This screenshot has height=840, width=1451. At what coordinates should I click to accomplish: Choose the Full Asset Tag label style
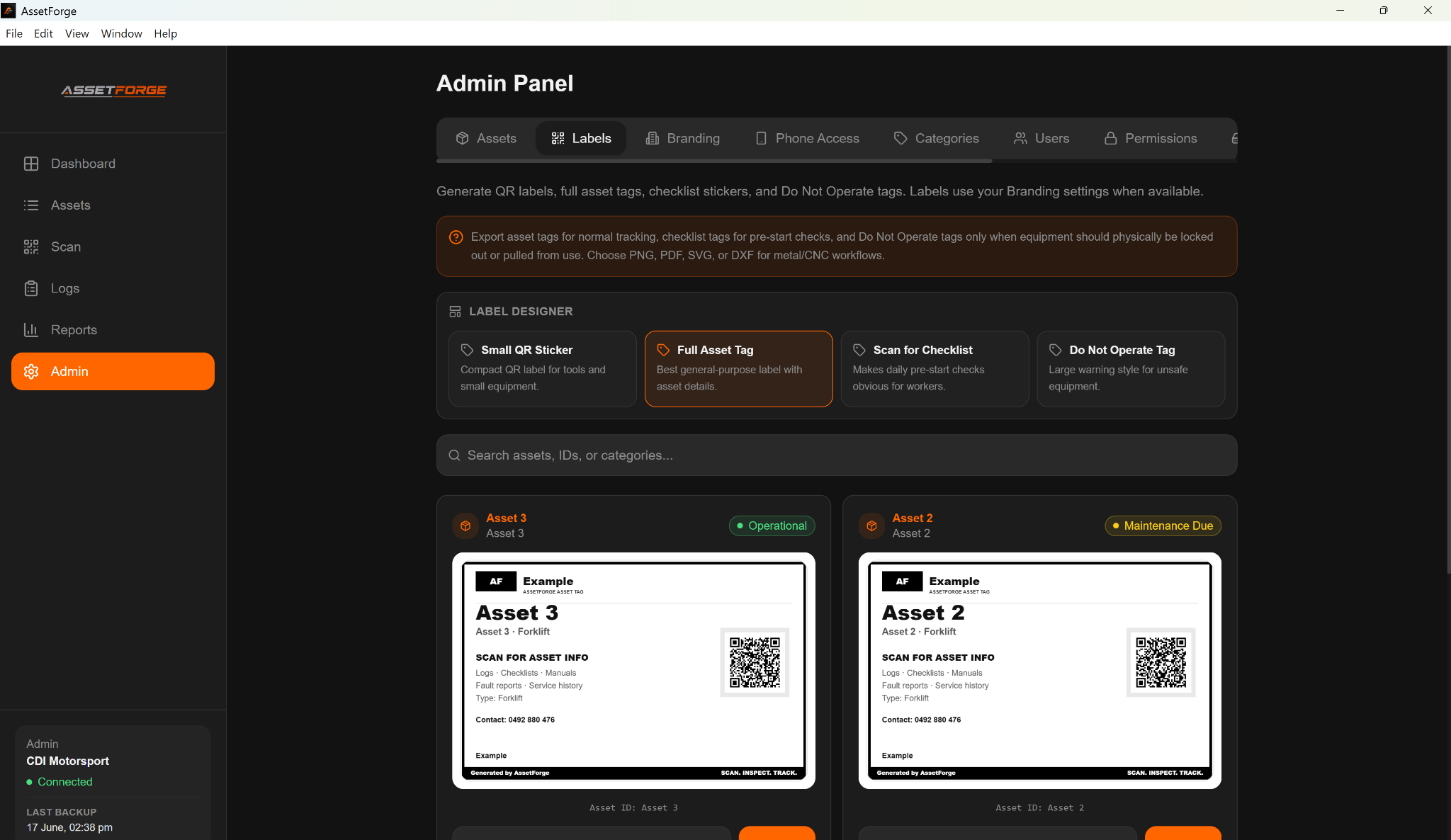(x=739, y=369)
